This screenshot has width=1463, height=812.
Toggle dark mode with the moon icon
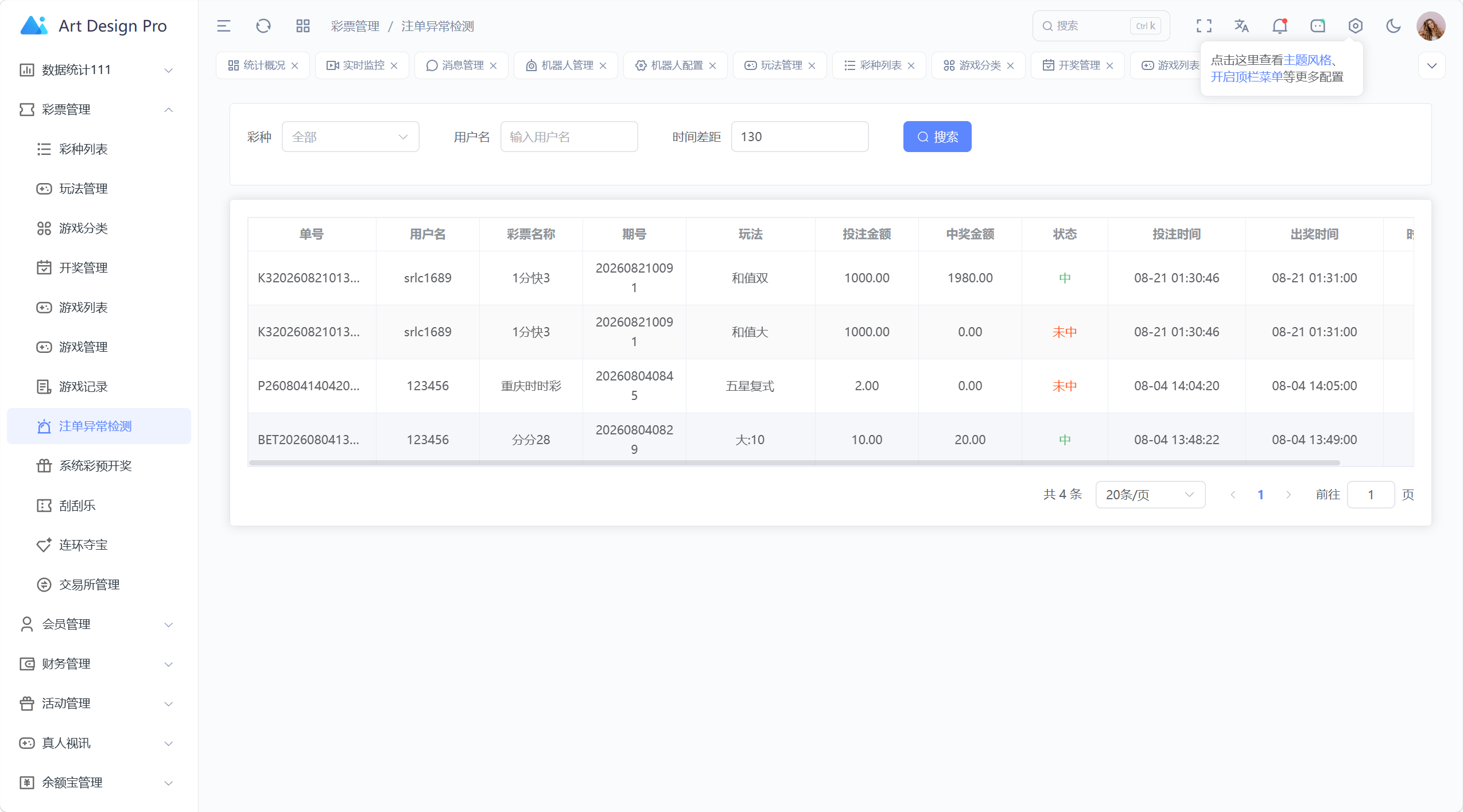click(1394, 26)
